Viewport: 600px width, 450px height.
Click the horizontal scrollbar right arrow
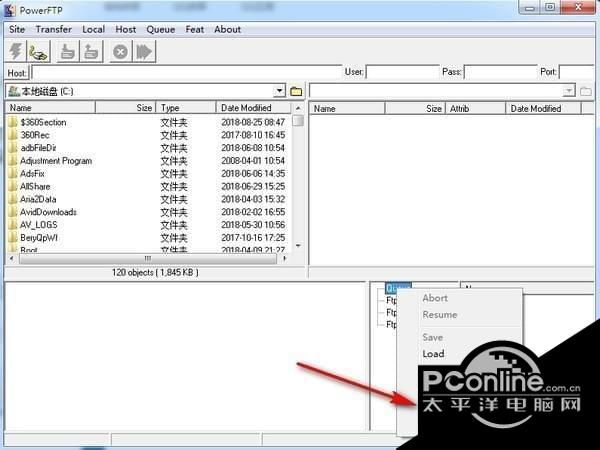point(284,259)
